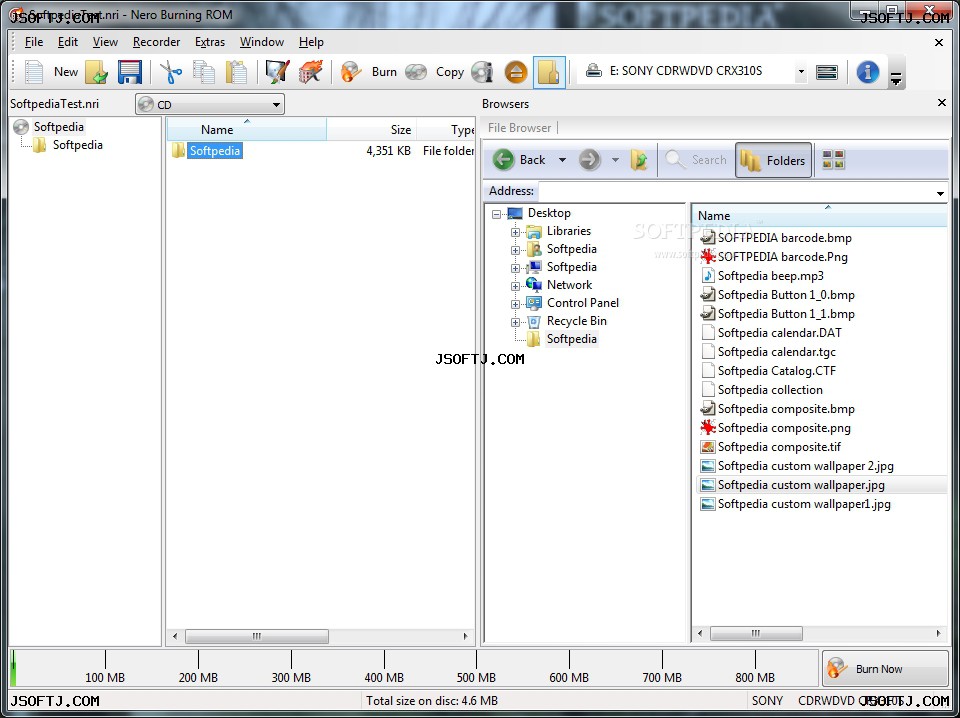The height and width of the screenshot is (718, 960).
Task: Expand the Recycle Bin tree node
Action: (x=516, y=322)
